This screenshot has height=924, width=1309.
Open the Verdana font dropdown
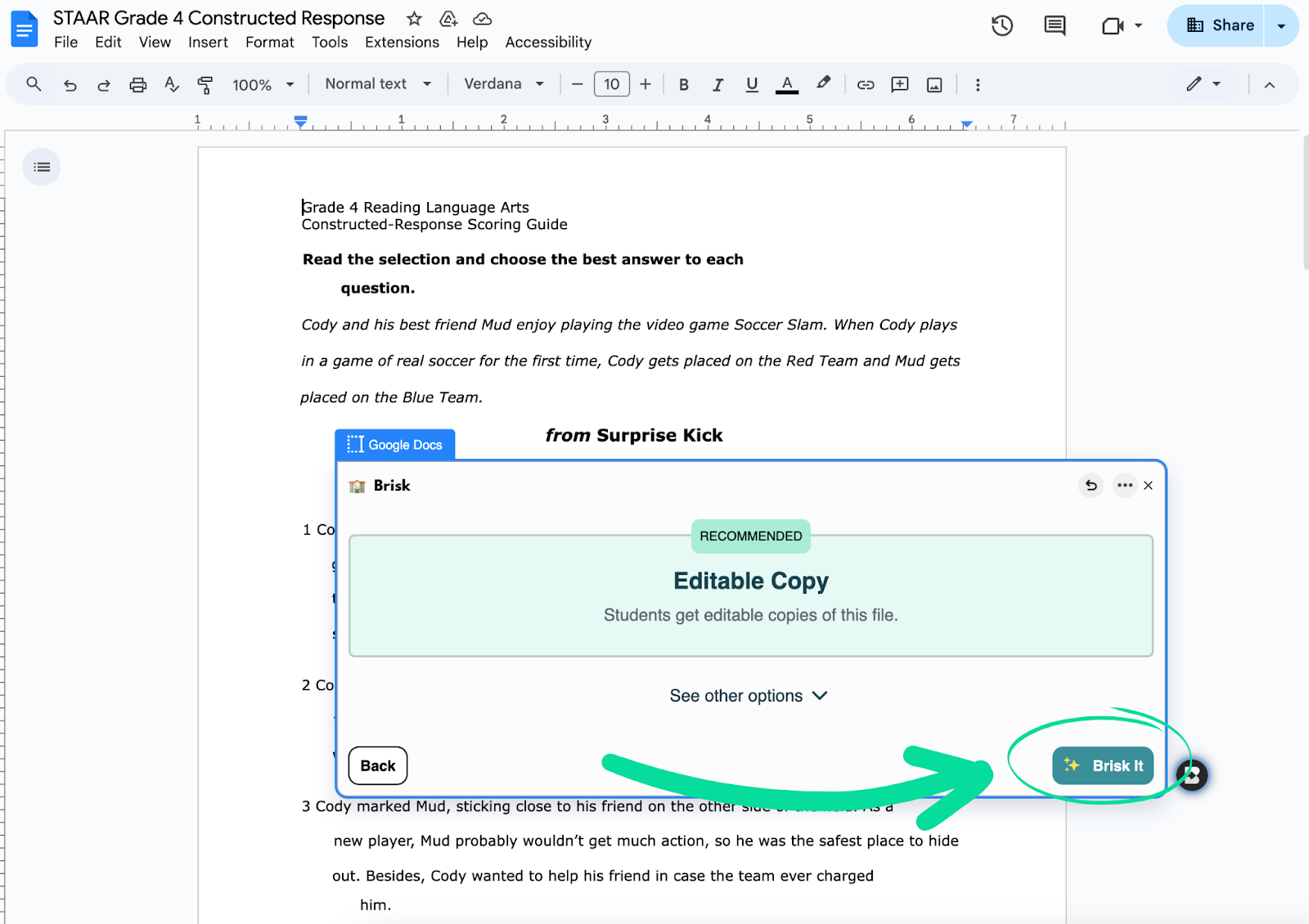(x=504, y=84)
